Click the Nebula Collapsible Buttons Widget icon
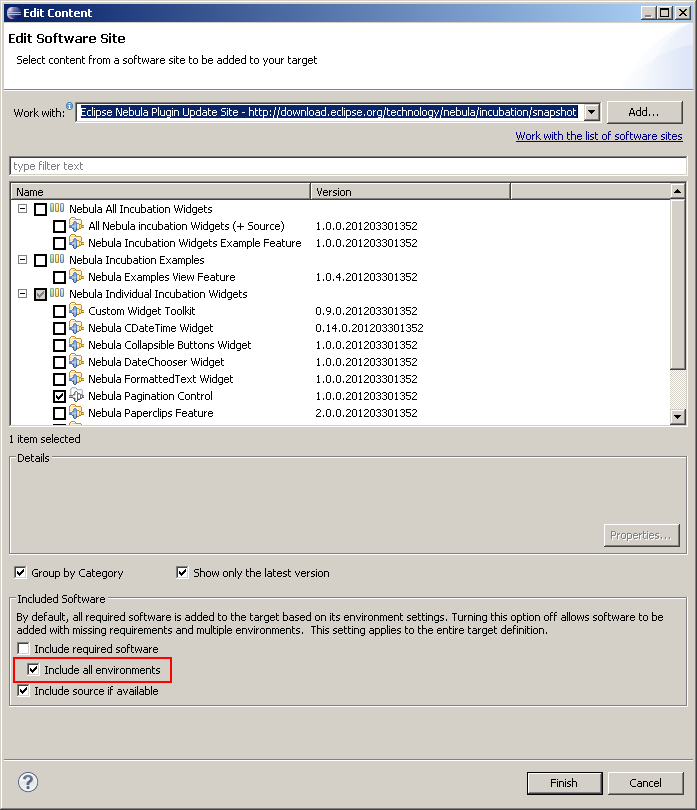The width and height of the screenshot is (697, 810). (x=76, y=345)
